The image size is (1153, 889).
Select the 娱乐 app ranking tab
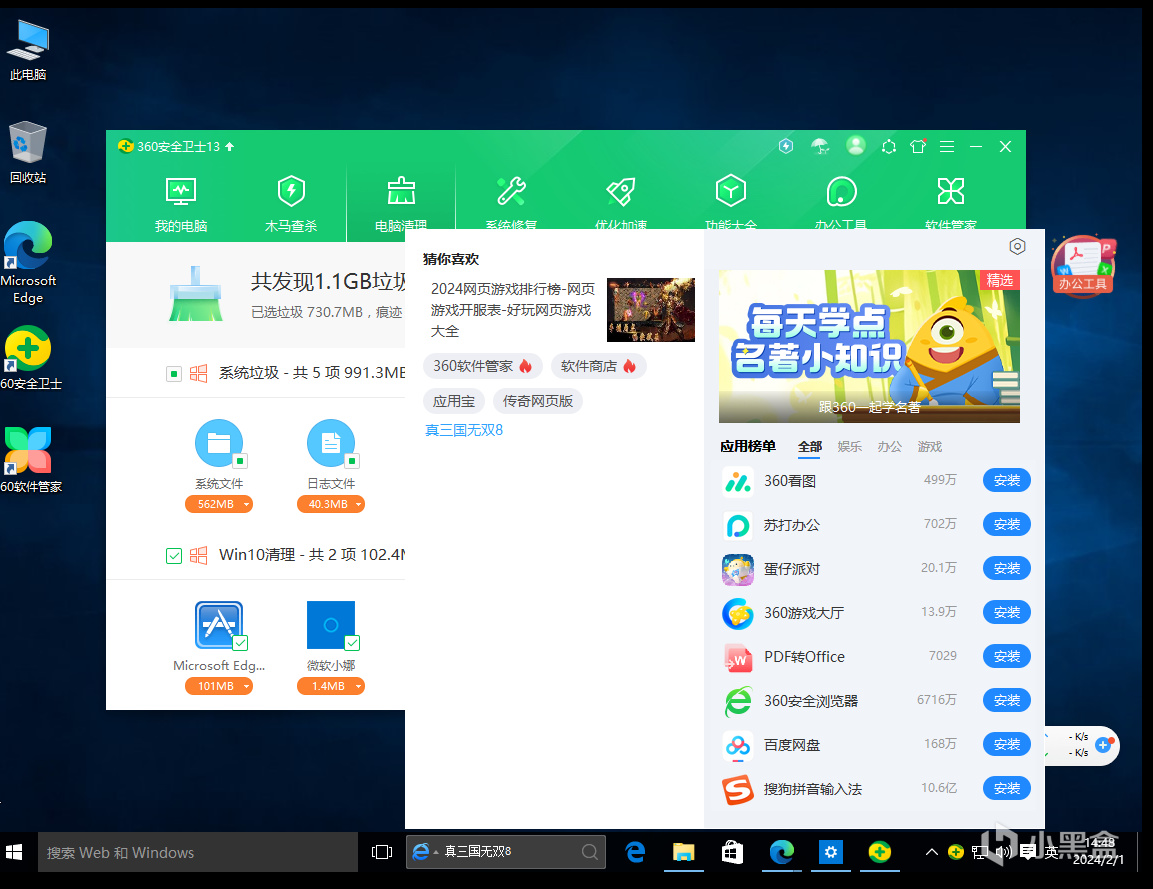[849, 447]
